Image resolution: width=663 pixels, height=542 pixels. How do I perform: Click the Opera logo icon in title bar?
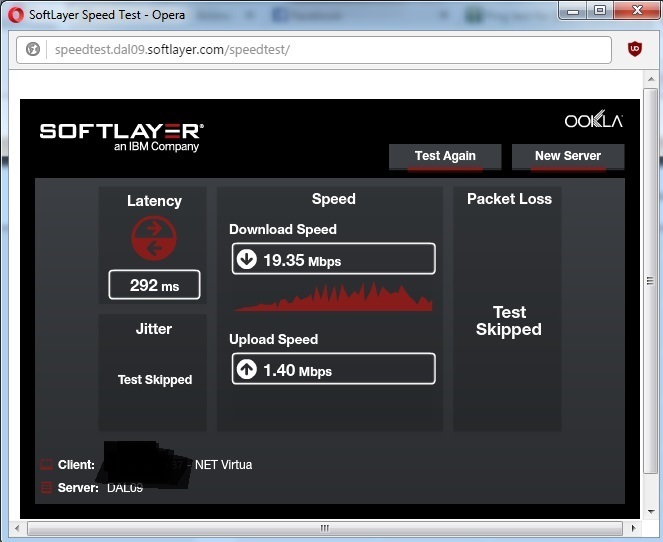click(x=16, y=15)
